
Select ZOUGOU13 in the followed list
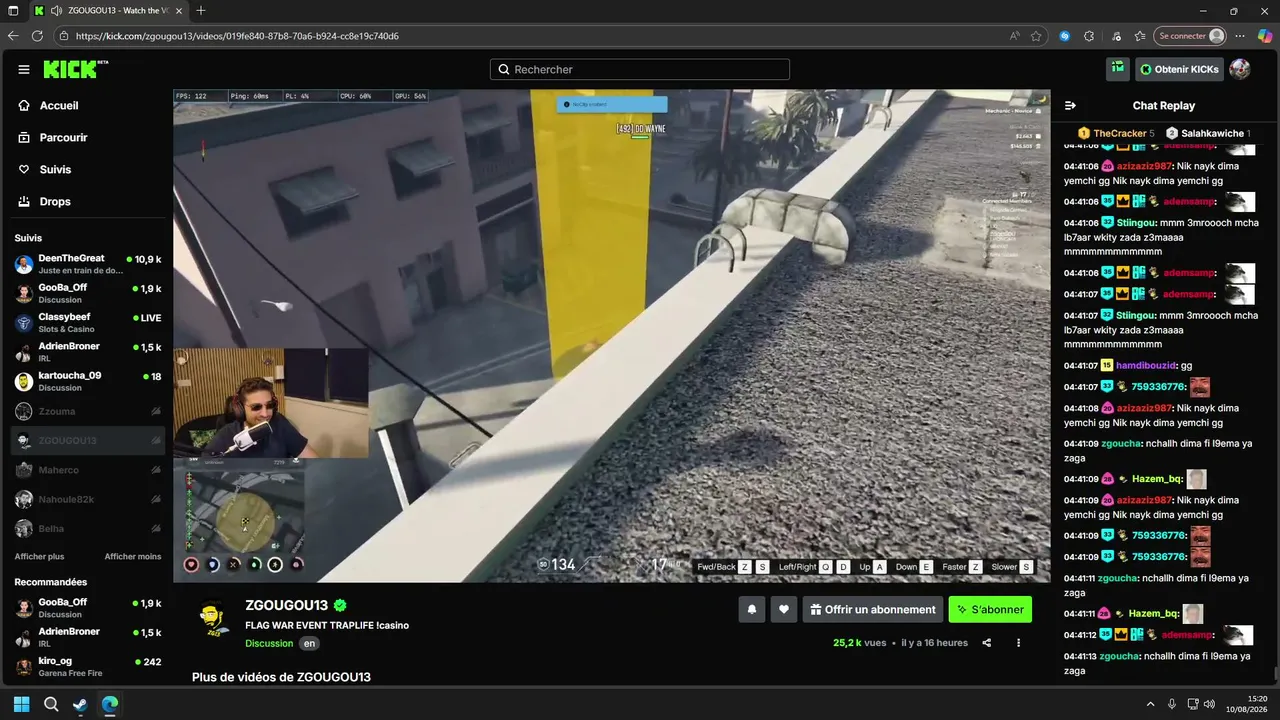click(88, 440)
